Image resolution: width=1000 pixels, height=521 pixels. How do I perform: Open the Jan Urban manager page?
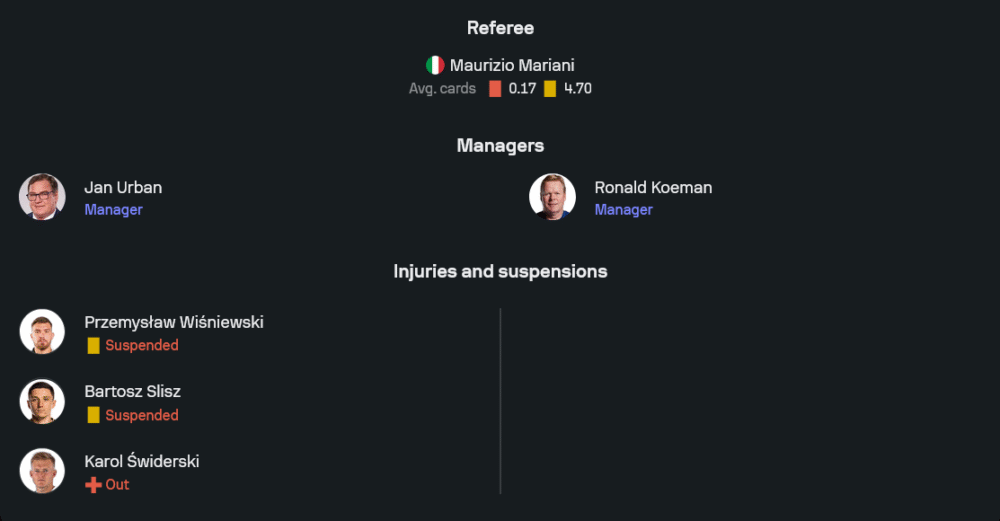pos(123,187)
